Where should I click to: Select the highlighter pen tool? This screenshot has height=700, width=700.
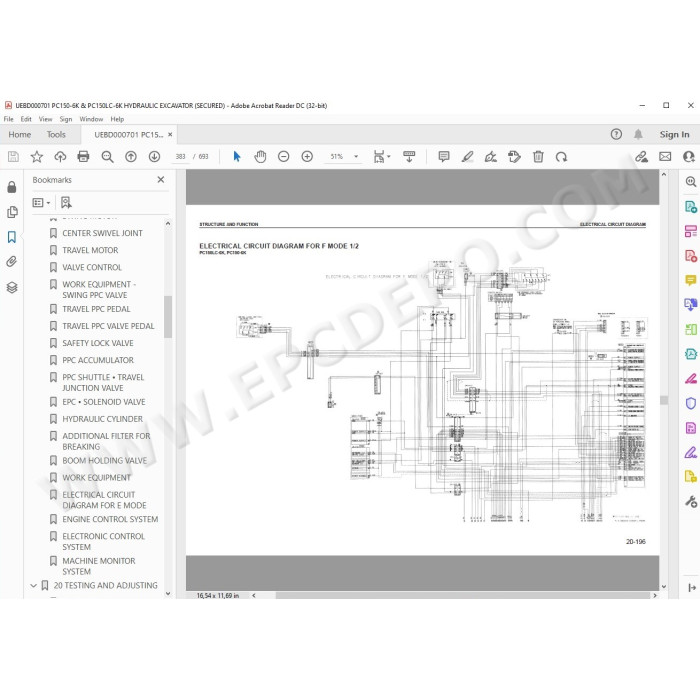coord(467,157)
